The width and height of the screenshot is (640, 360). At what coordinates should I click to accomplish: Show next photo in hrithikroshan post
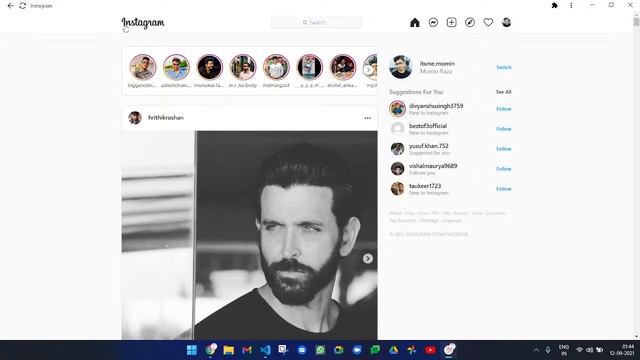(x=368, y=258)
